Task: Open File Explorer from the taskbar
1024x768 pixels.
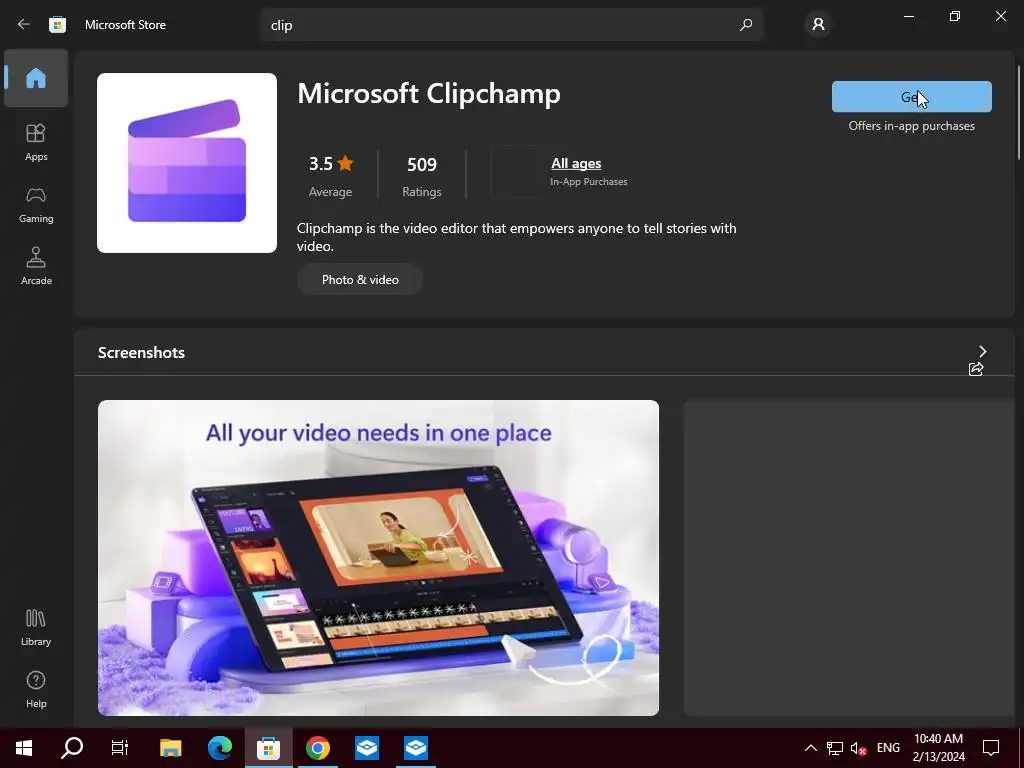Action: tap(170, 748)
